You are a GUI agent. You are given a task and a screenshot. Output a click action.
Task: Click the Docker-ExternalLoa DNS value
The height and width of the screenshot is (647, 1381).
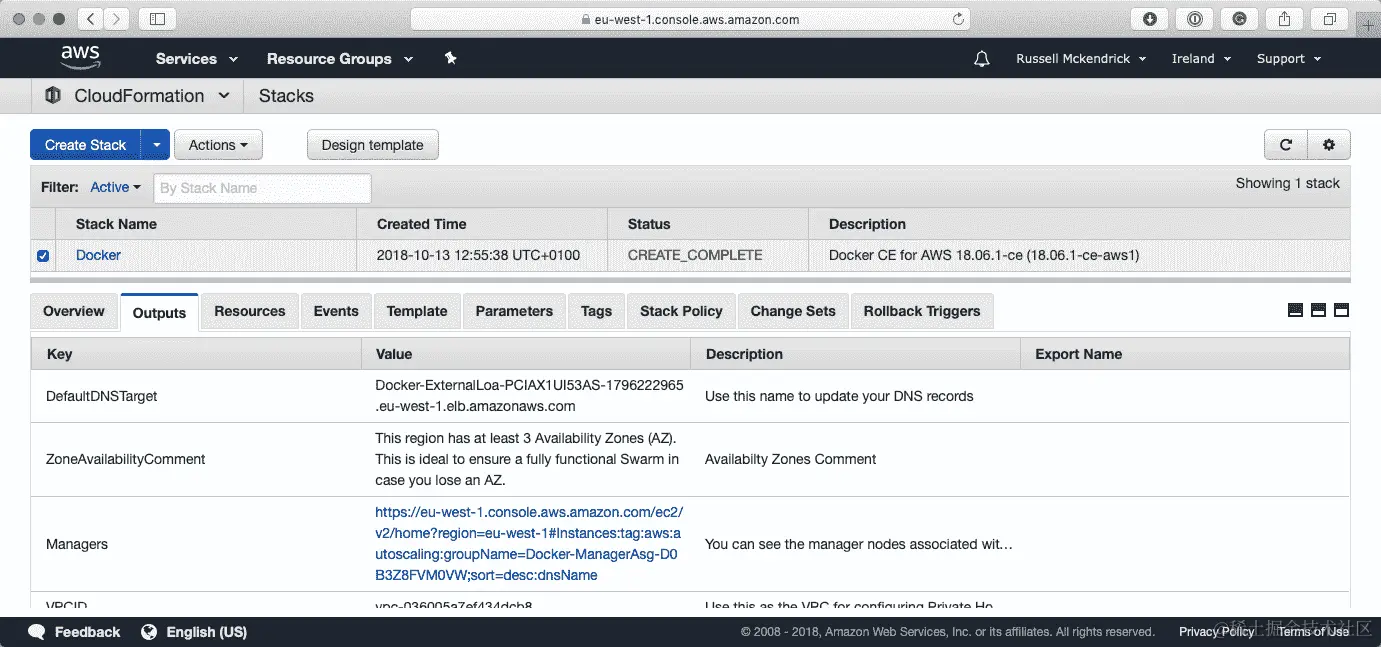[x=529, y=396]
